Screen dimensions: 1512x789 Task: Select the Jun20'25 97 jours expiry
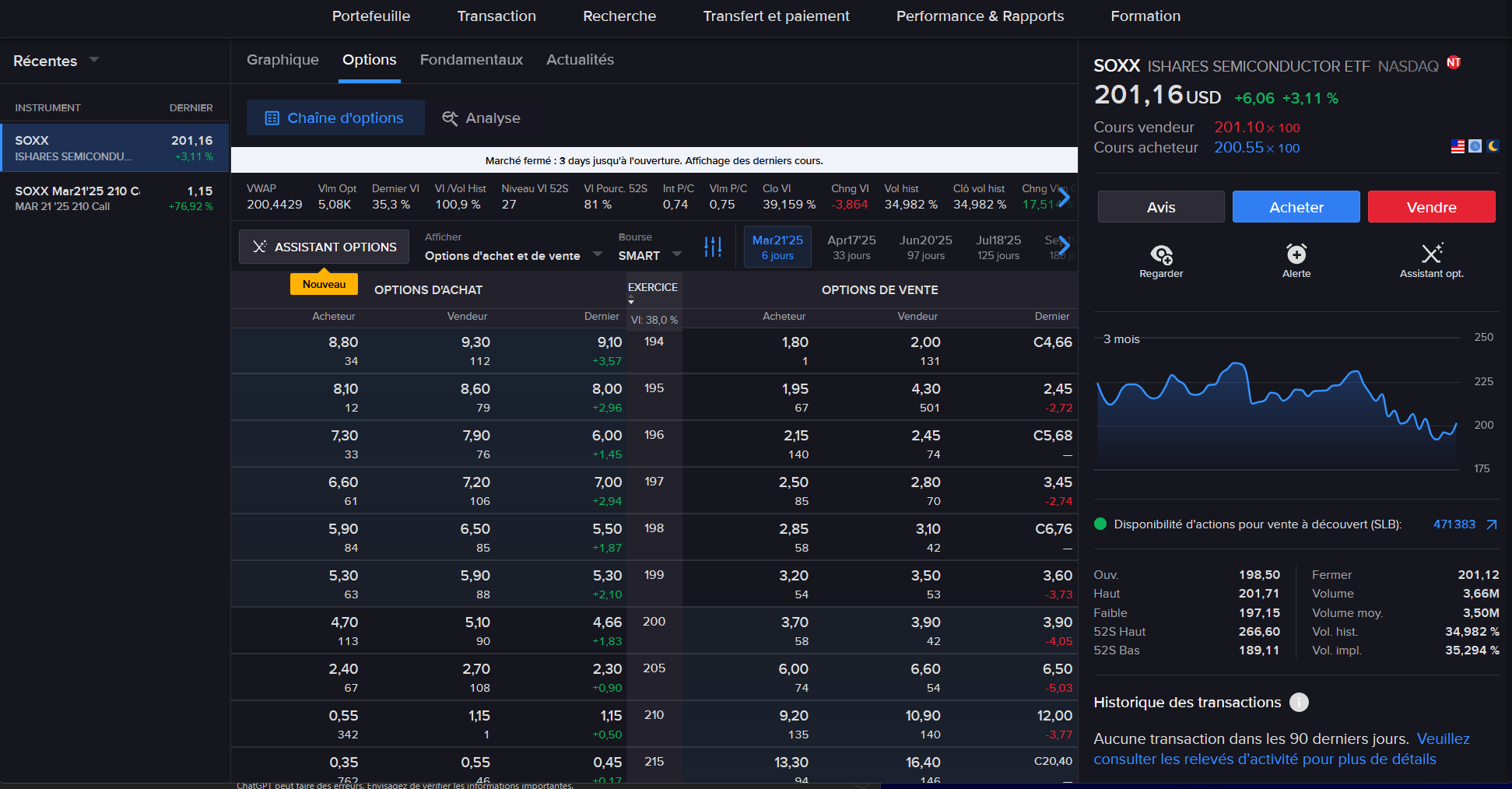(925, 247)
